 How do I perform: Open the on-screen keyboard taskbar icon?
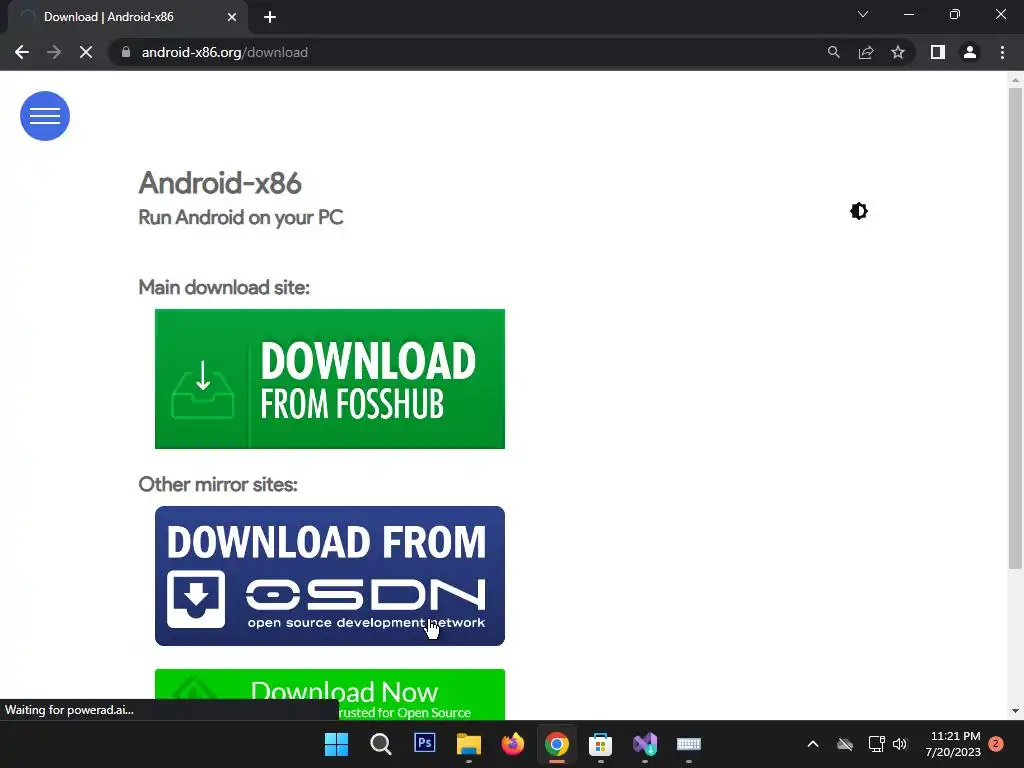(688, 744)
